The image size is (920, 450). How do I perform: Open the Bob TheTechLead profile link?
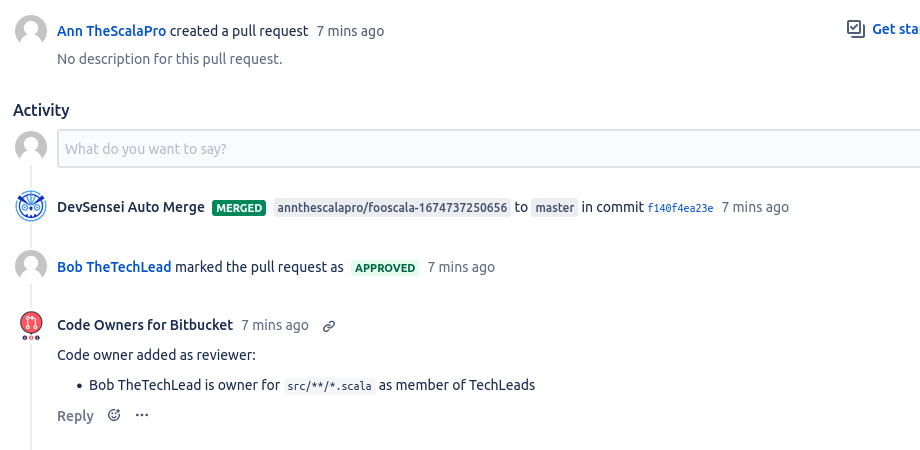click(x=114, y=267)
